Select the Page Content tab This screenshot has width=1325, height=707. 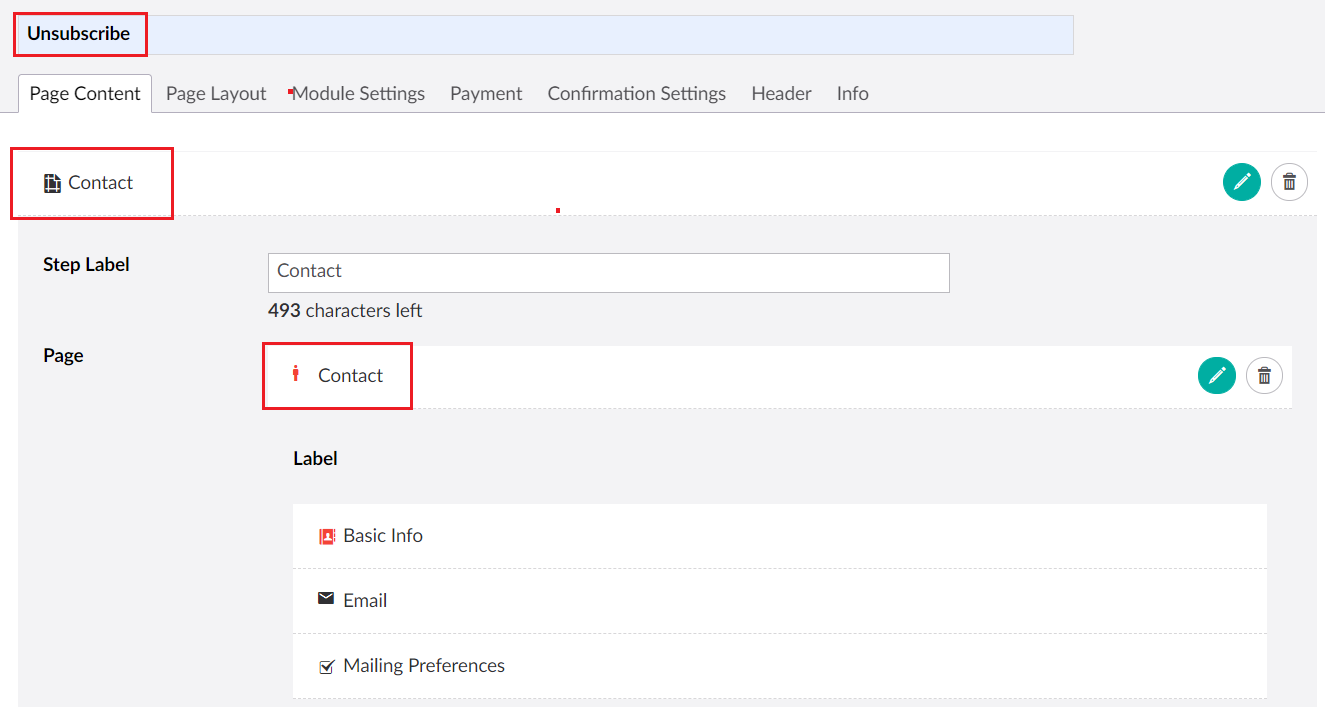tap(85, 94)
